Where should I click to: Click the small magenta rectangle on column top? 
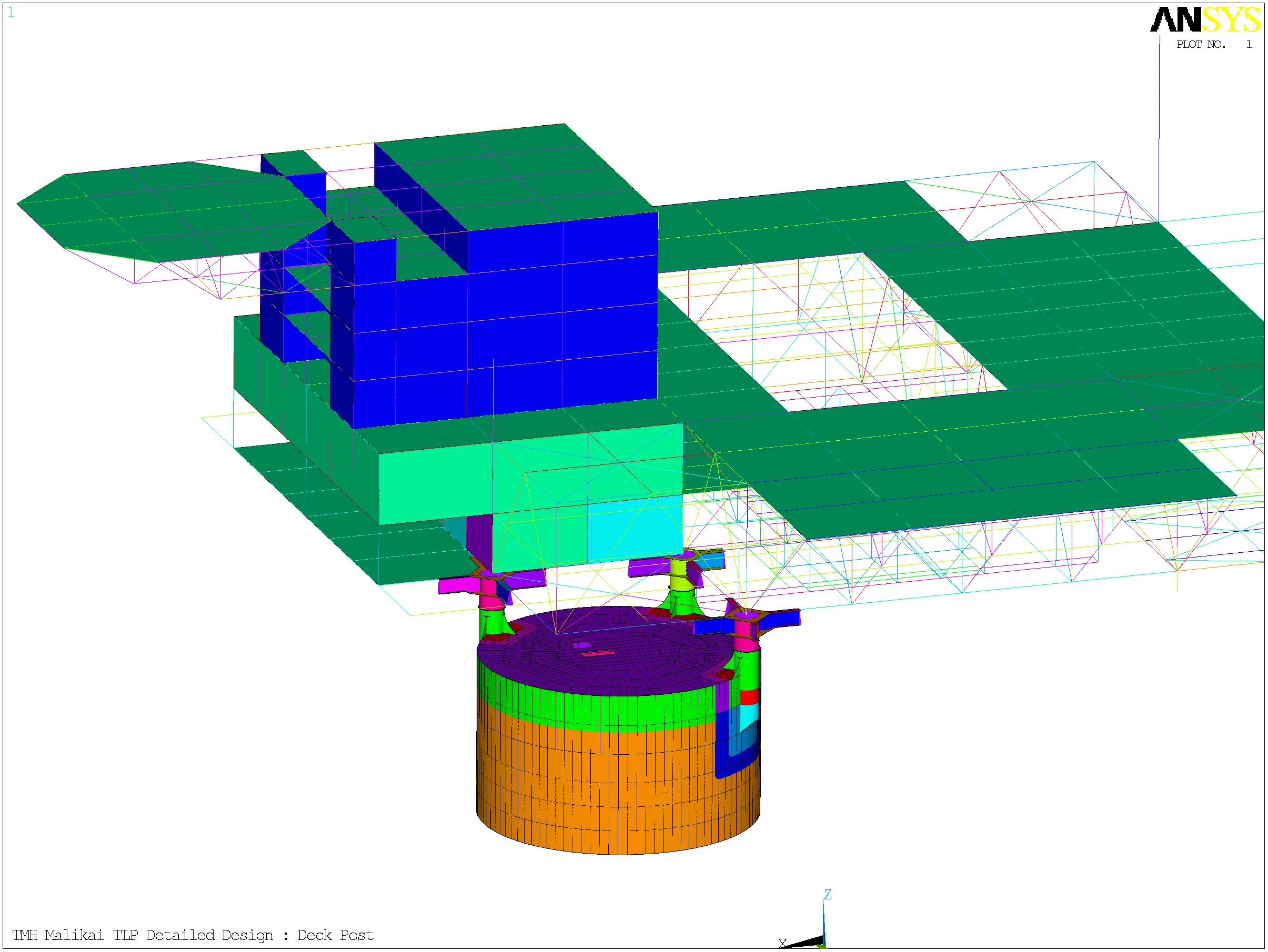598,653
